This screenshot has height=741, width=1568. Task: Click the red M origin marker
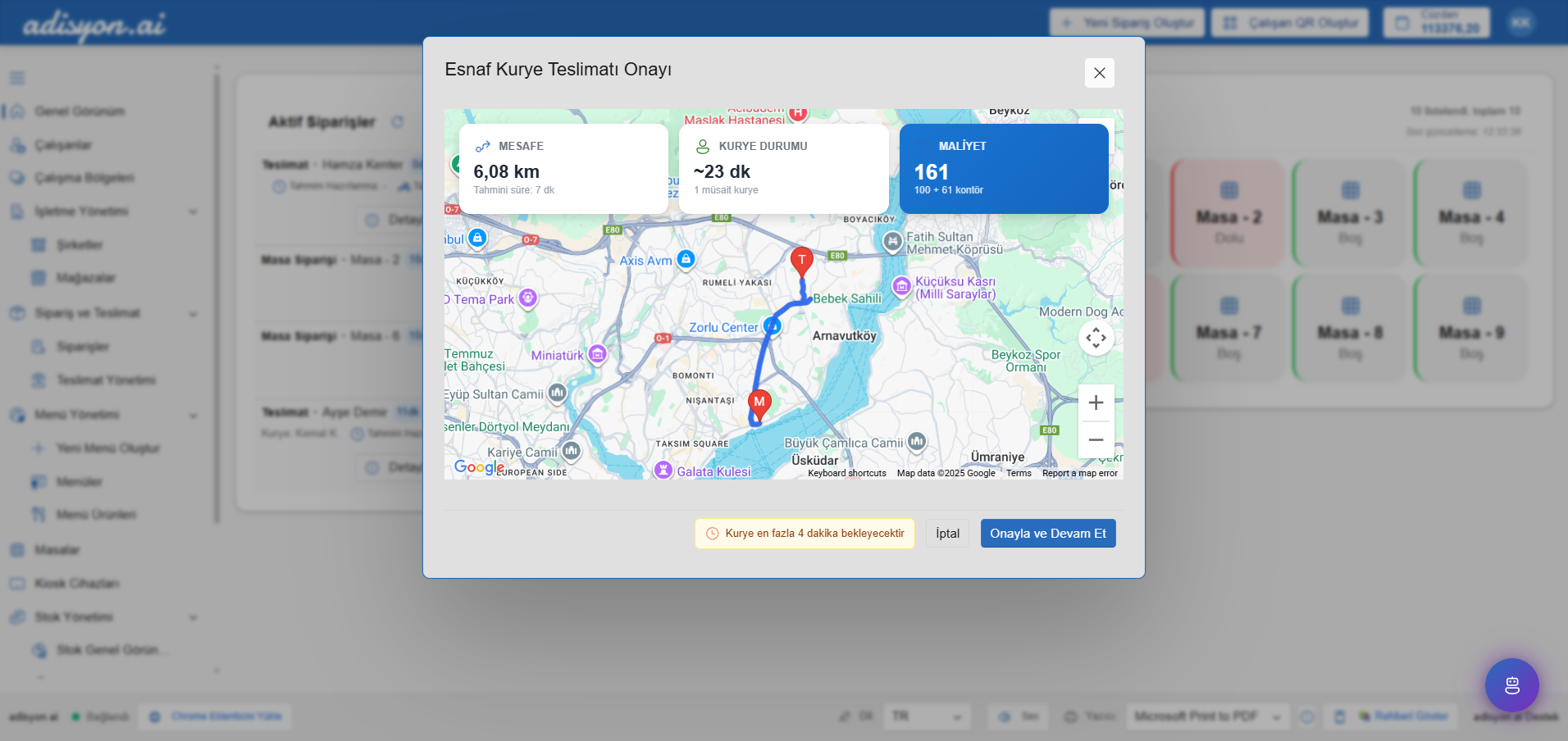point(759,403)
